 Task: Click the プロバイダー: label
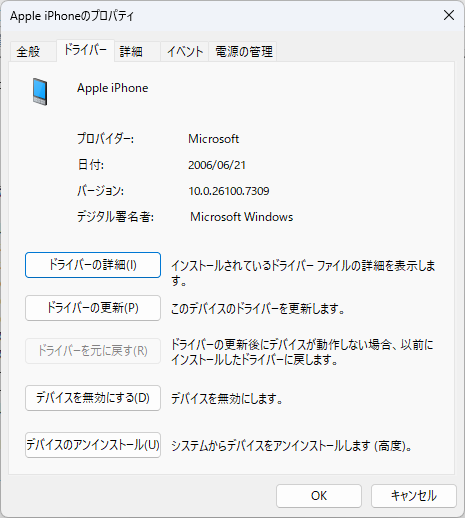(x=105, y=139)
